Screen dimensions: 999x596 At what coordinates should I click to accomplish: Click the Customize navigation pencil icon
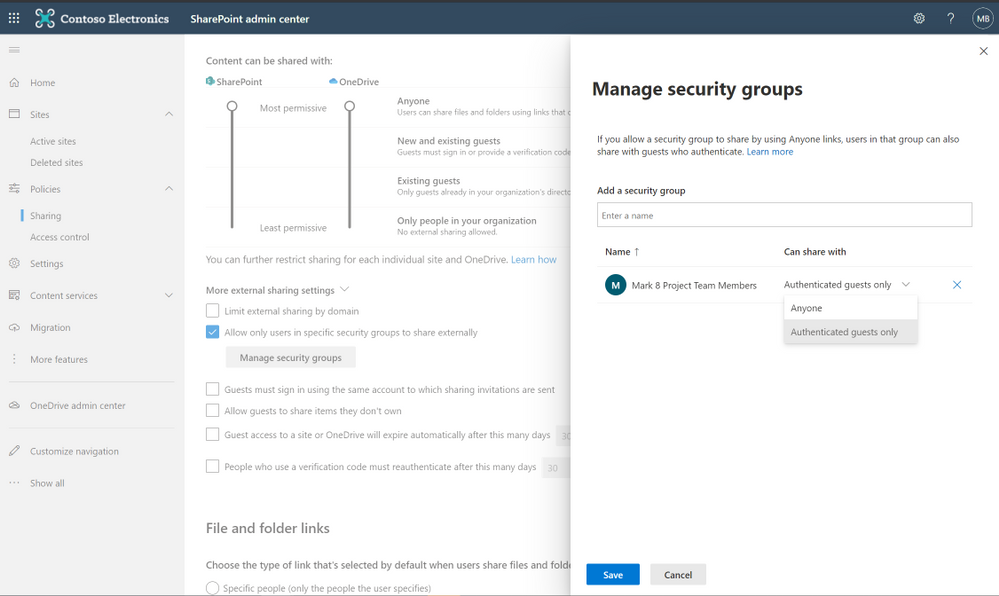point(14,451)
